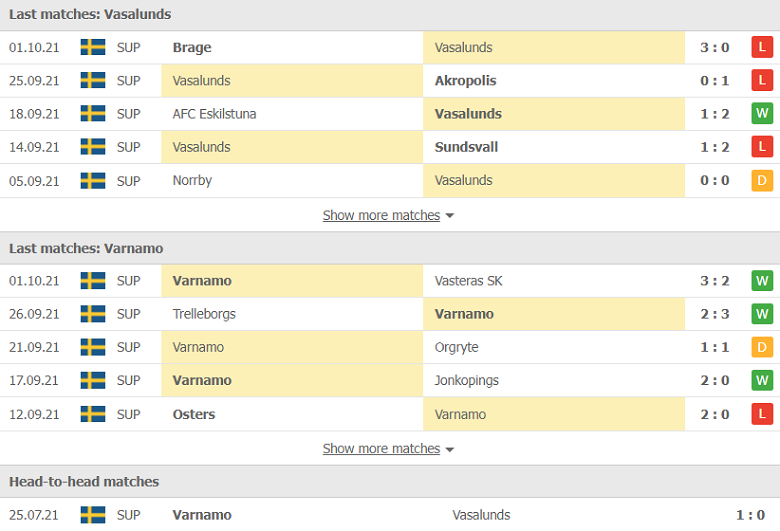Screen dimensions: 780x531
Task: Select the 1:0 head-to-head score
Action: pyautogui.click(x=750, y=515)
